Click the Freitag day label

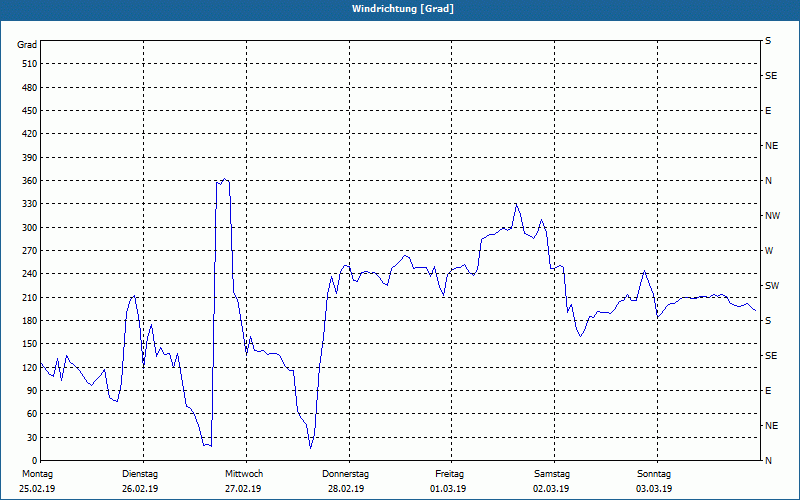coord(449,474)
